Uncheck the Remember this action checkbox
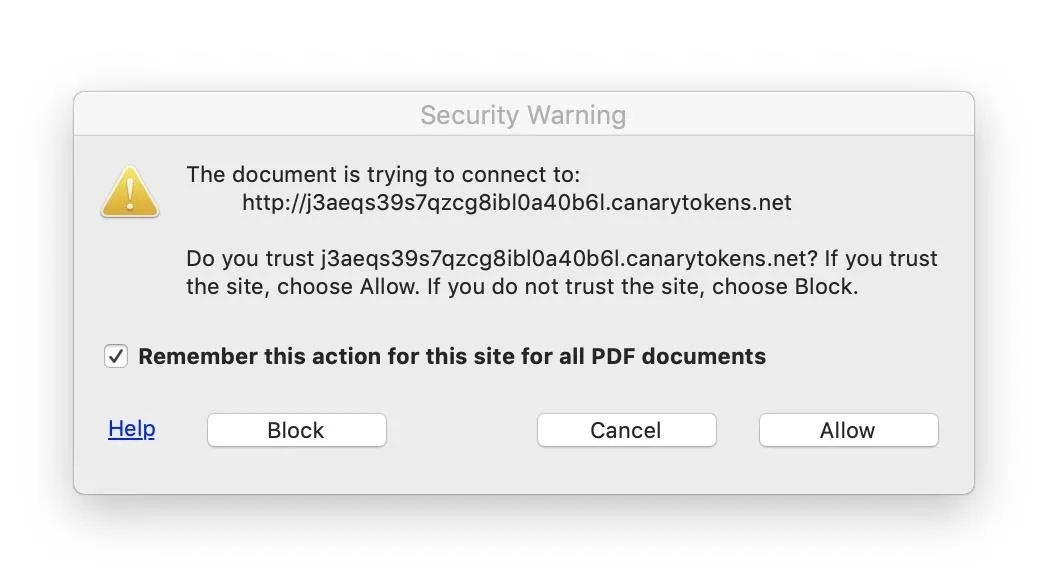 tap(116, 356)
